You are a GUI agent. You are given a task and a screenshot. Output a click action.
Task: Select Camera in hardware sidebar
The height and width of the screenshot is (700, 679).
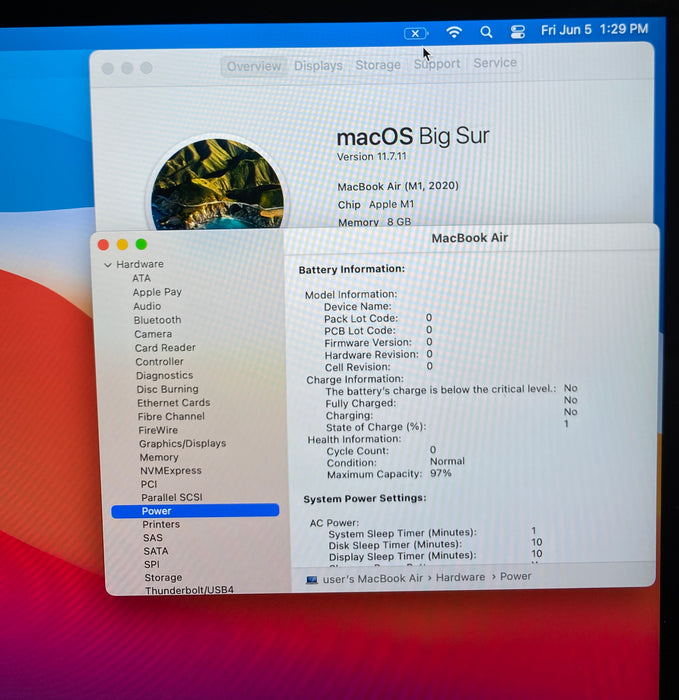point(153,334)
